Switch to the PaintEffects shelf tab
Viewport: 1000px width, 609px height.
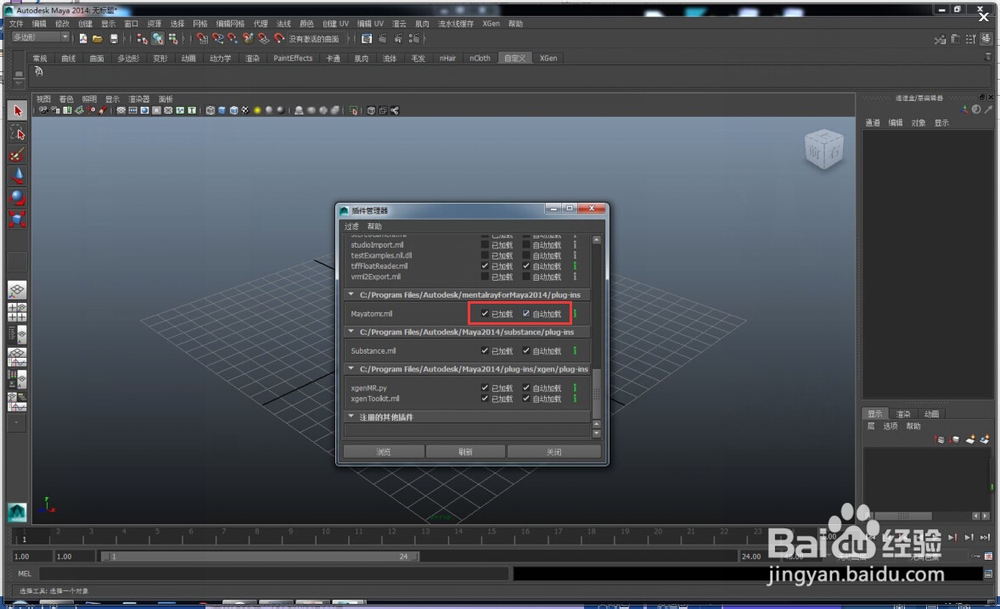point(293,58)
